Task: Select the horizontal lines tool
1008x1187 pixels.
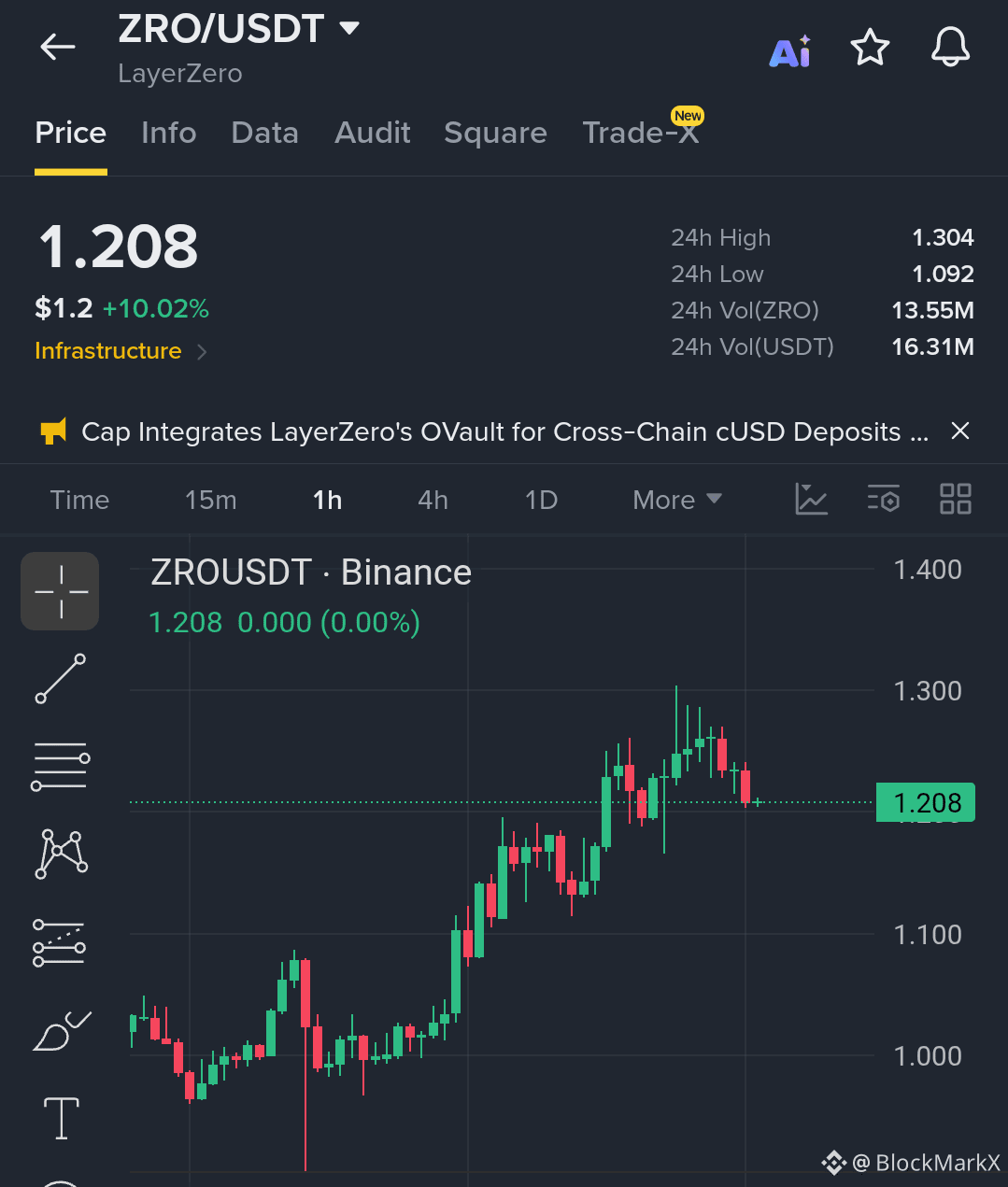Action: click(x=61, y=767)
